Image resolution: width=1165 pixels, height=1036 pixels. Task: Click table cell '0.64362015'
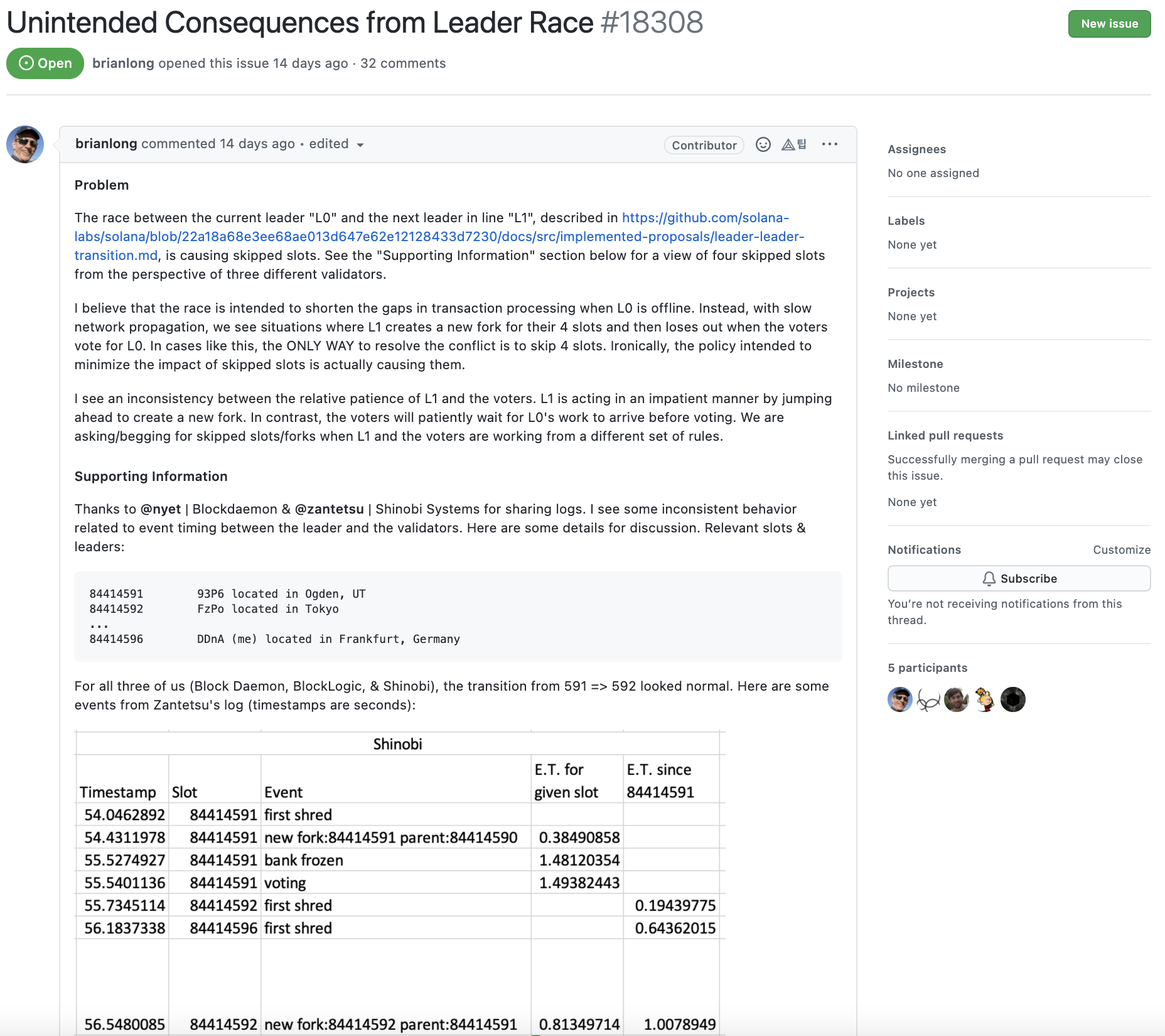tap(675, 928)
